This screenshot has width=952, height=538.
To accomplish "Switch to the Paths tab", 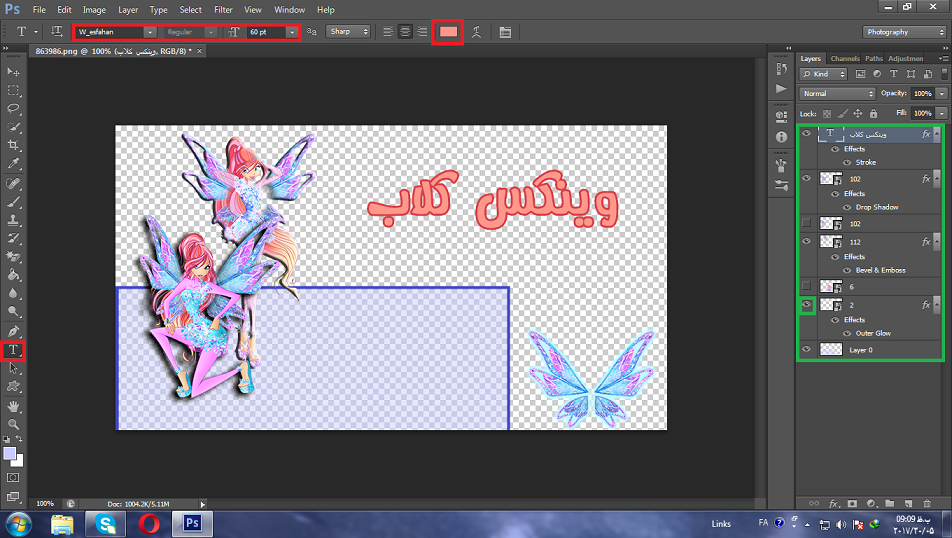I will 874,58.
